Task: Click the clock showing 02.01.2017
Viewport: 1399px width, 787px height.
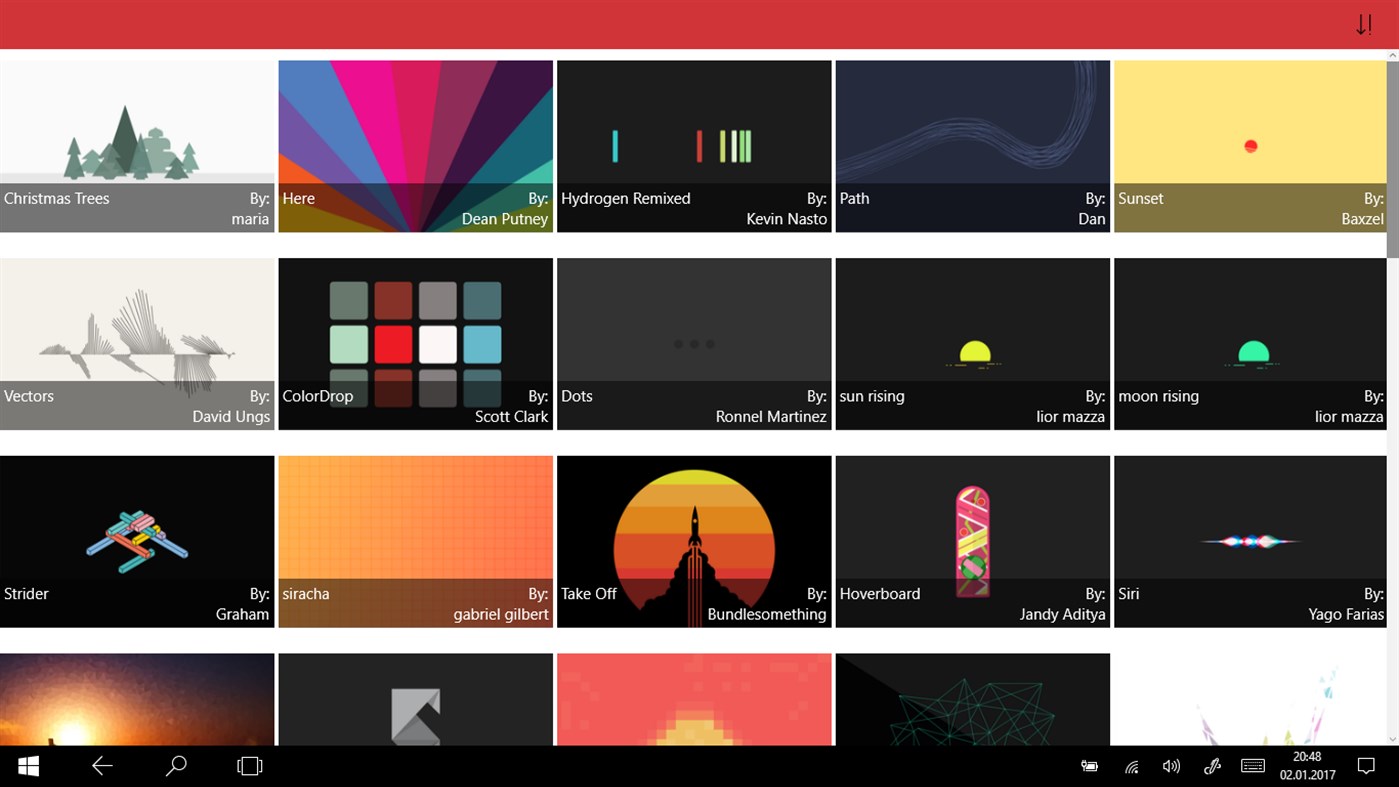Action: click(x=1306, y=765)
